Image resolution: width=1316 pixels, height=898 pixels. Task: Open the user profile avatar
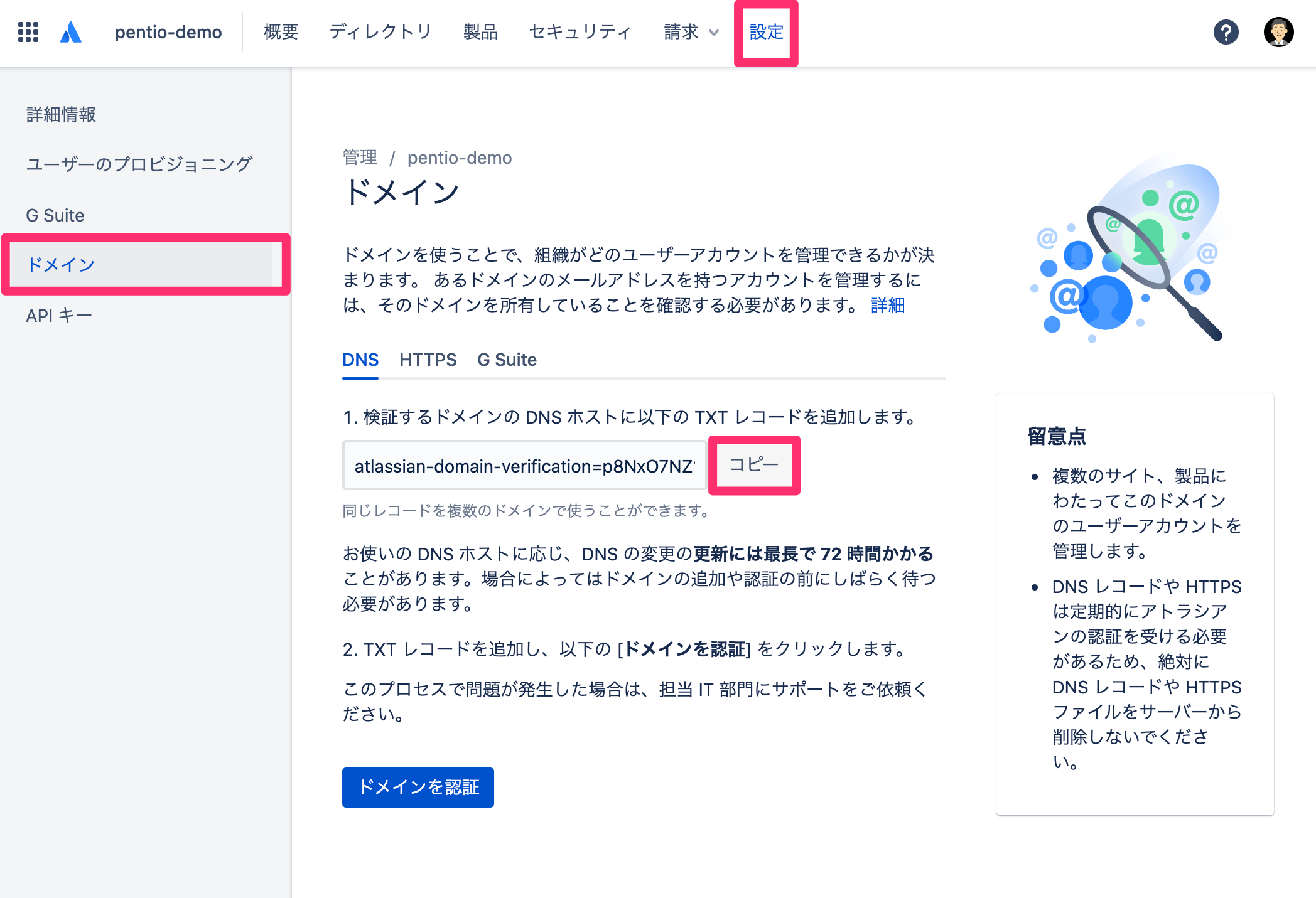1278,32
